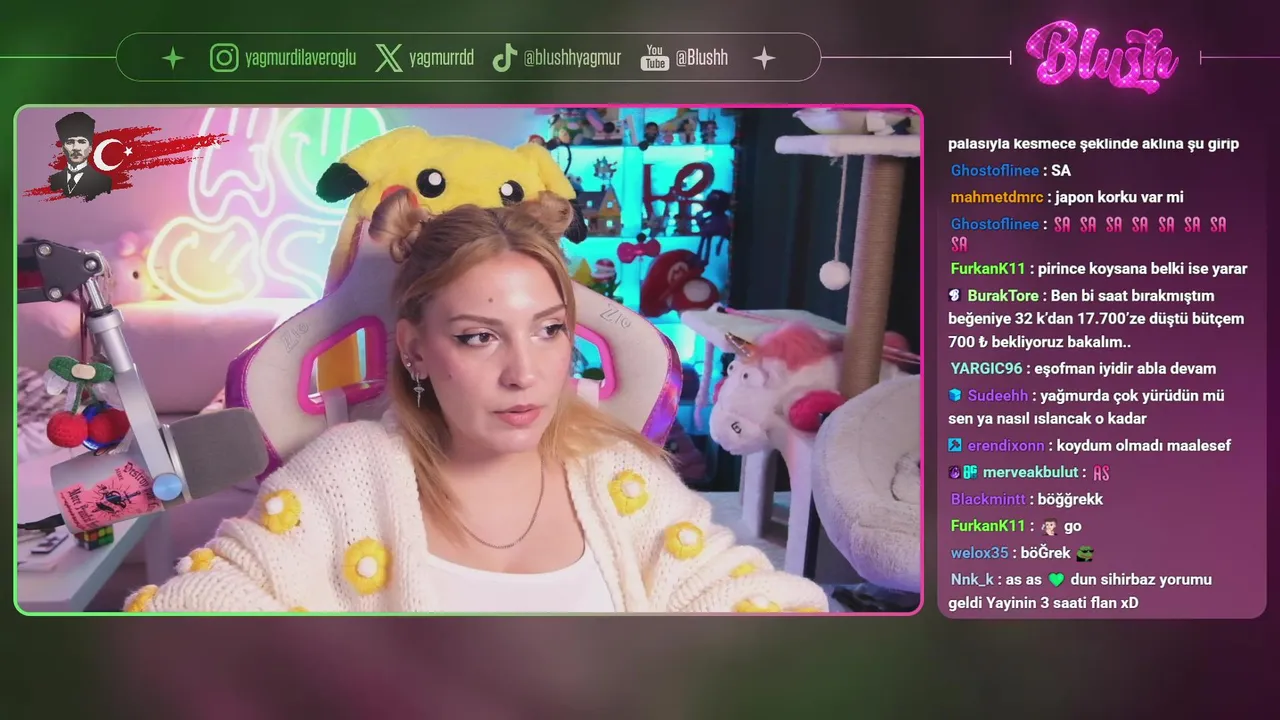The height and width of the screenshot is (720, 1280).
Task: Click FurkanK11 username on pirince message
Action: pyautogui.click(x=988, y=269)
